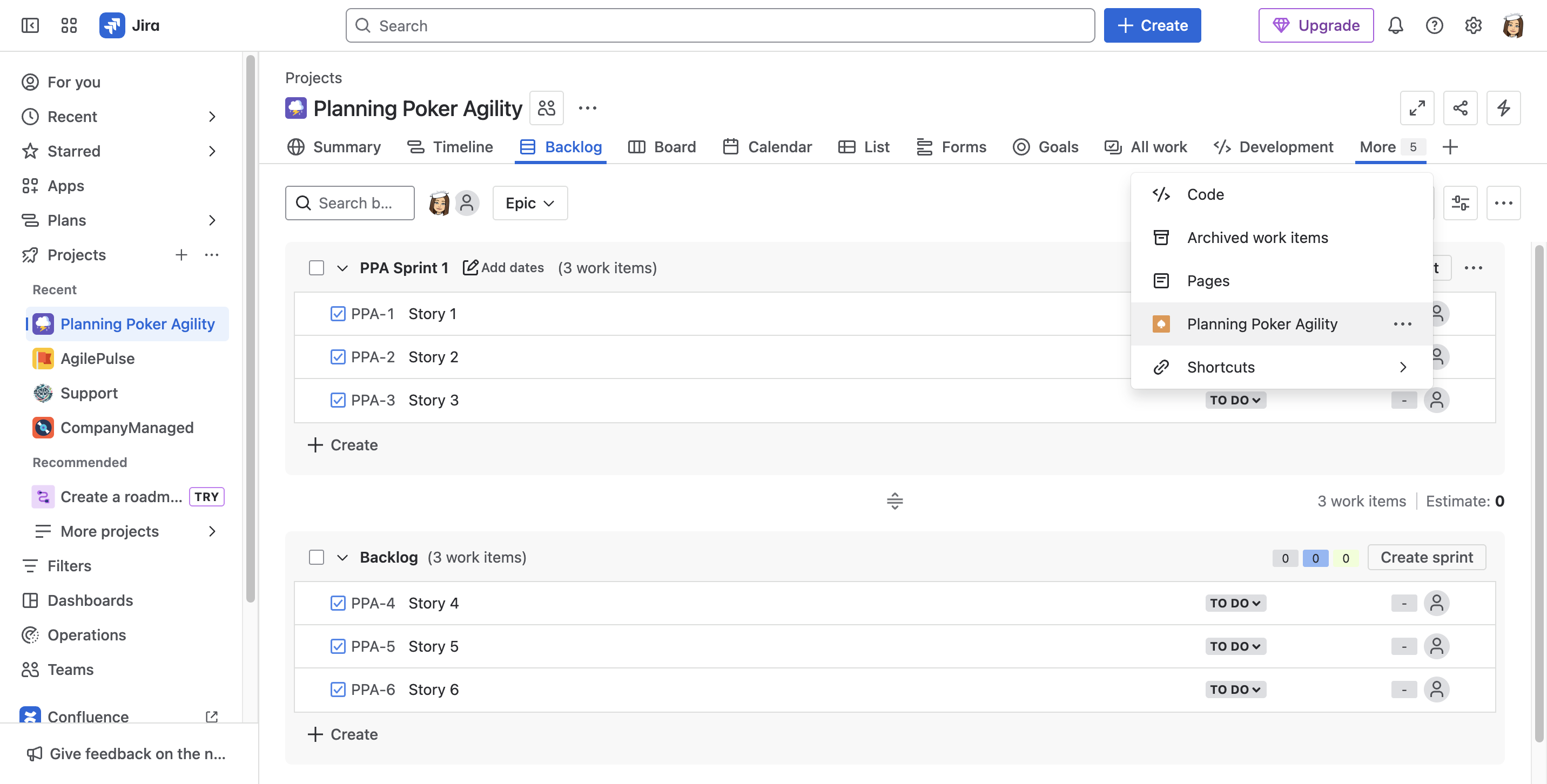The width and height of the screenshot is (1547, 784).
Task: Open automation lightning bolt icon
Action: (x=1503, y=108)
